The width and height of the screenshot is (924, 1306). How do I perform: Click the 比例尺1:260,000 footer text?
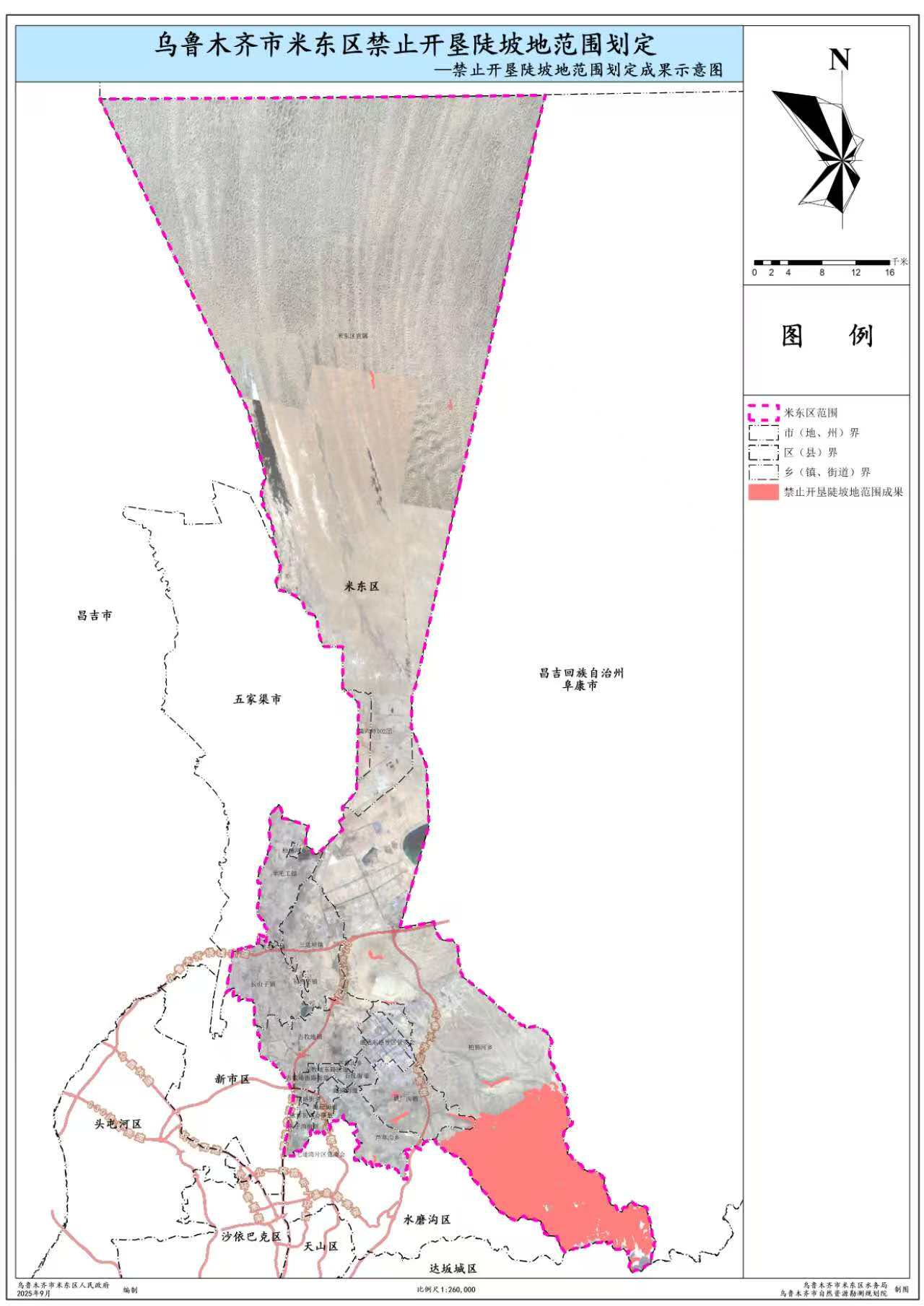point(445,1289)
